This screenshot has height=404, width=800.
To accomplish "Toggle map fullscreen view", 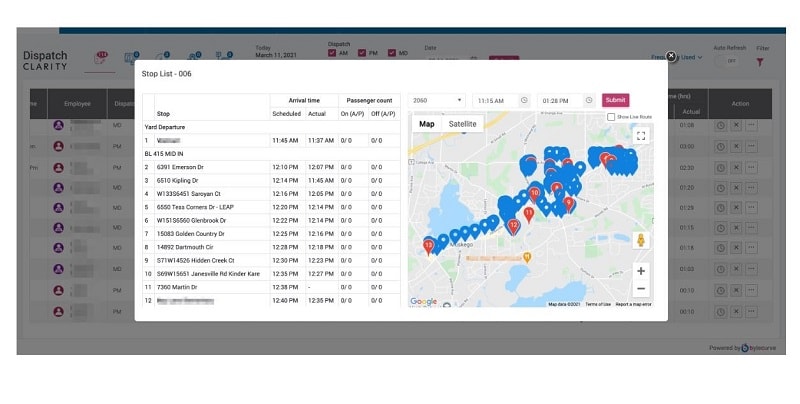I will click(x=641, y=136).
